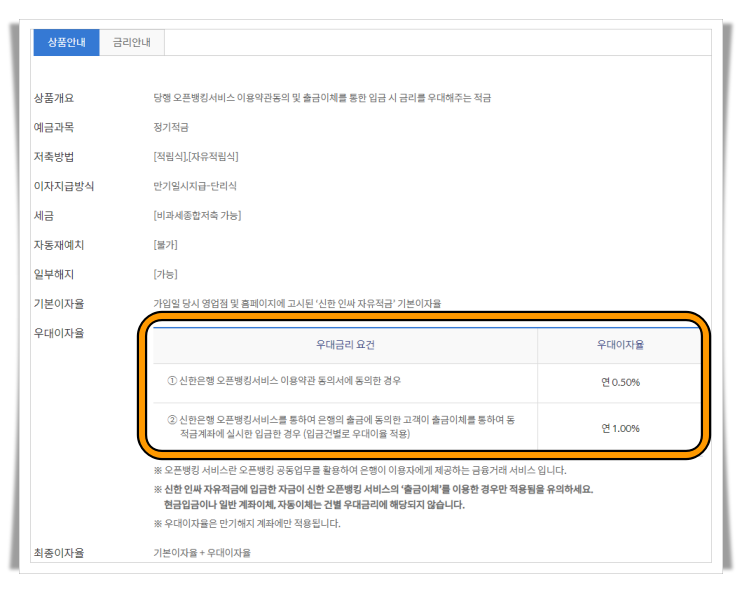The image size is (742, 593).
Task: Click the 기본이자율 + 우대이자율 formula text
Action: 202,553
